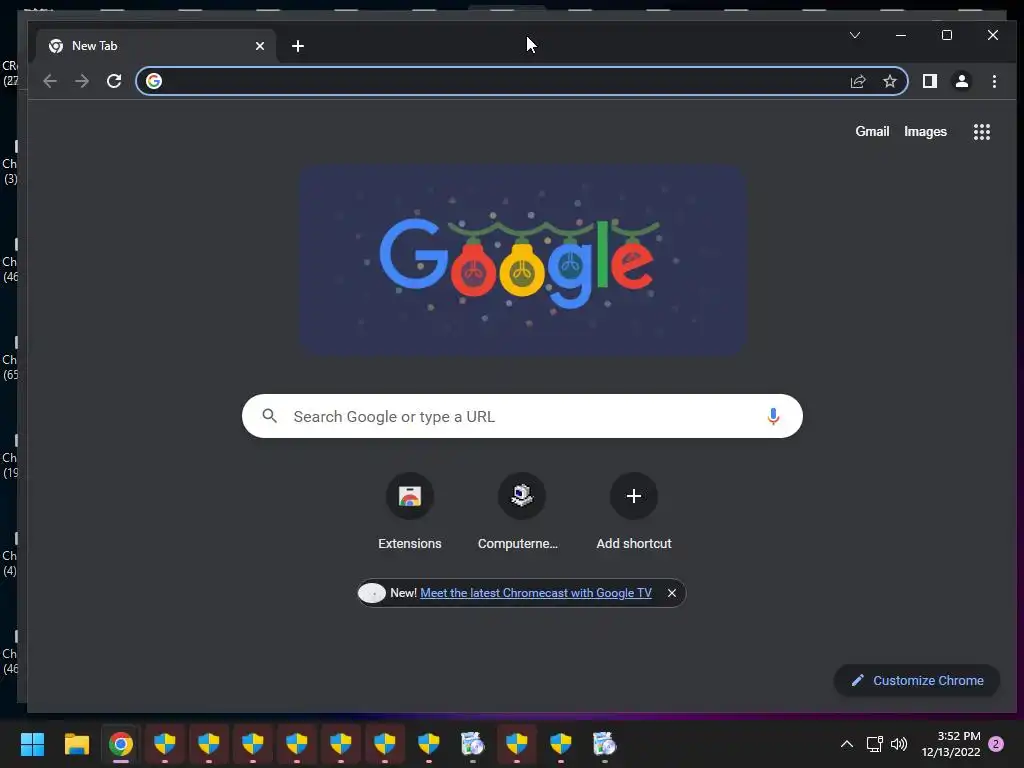Follow Meet the latest Chromecast link
Screen dimensions: 1024x768
[x=536, y=593]
